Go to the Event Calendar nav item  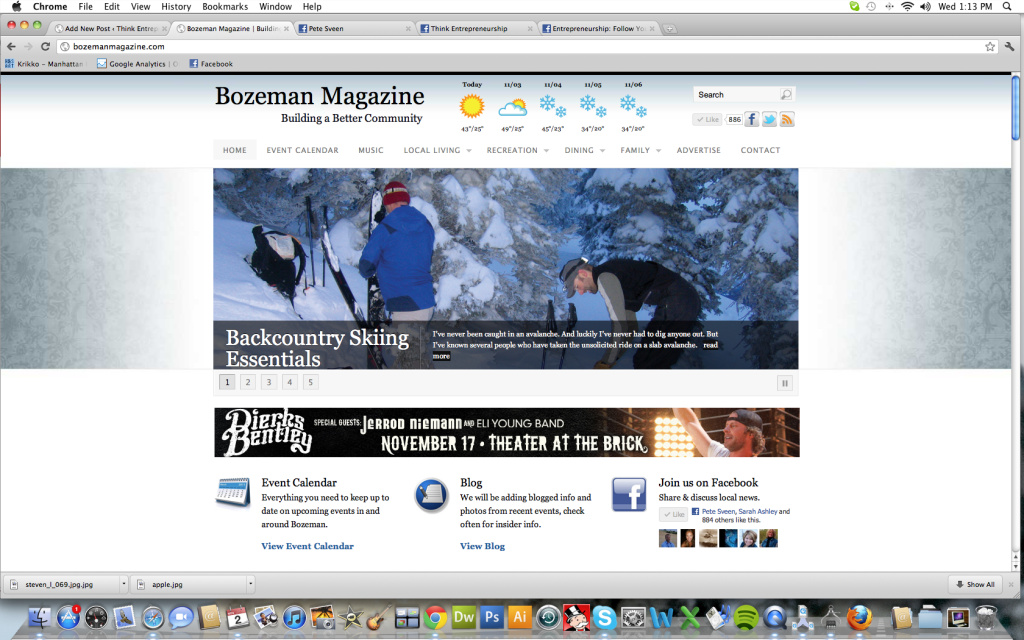click(x=302, y=150)
